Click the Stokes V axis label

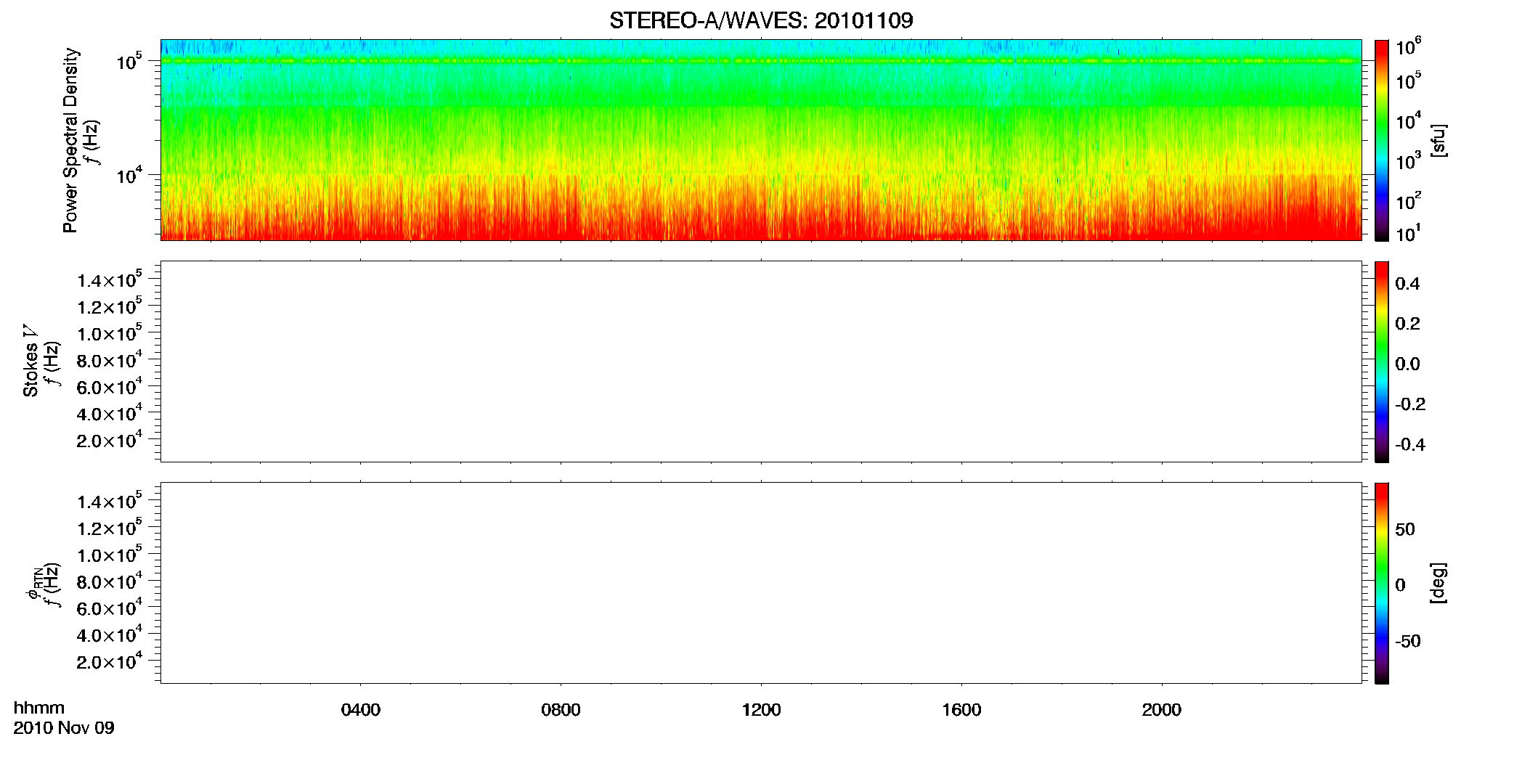(x=30, y=361)
